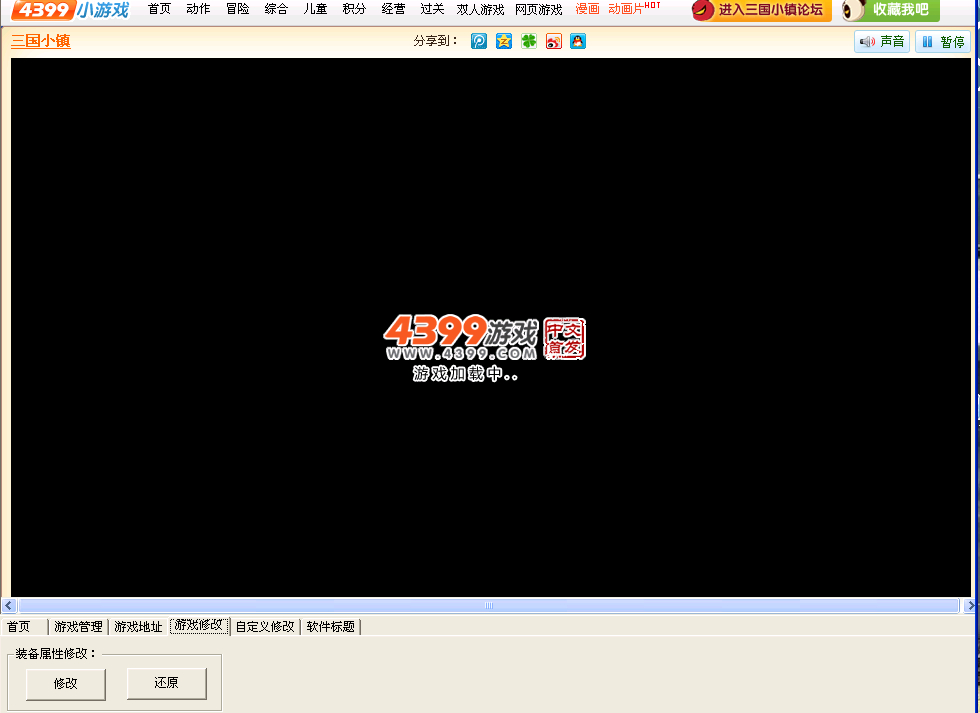Open the 儿童 games category
The width and height of the screenshot is (980, 713).
[315, 9]
